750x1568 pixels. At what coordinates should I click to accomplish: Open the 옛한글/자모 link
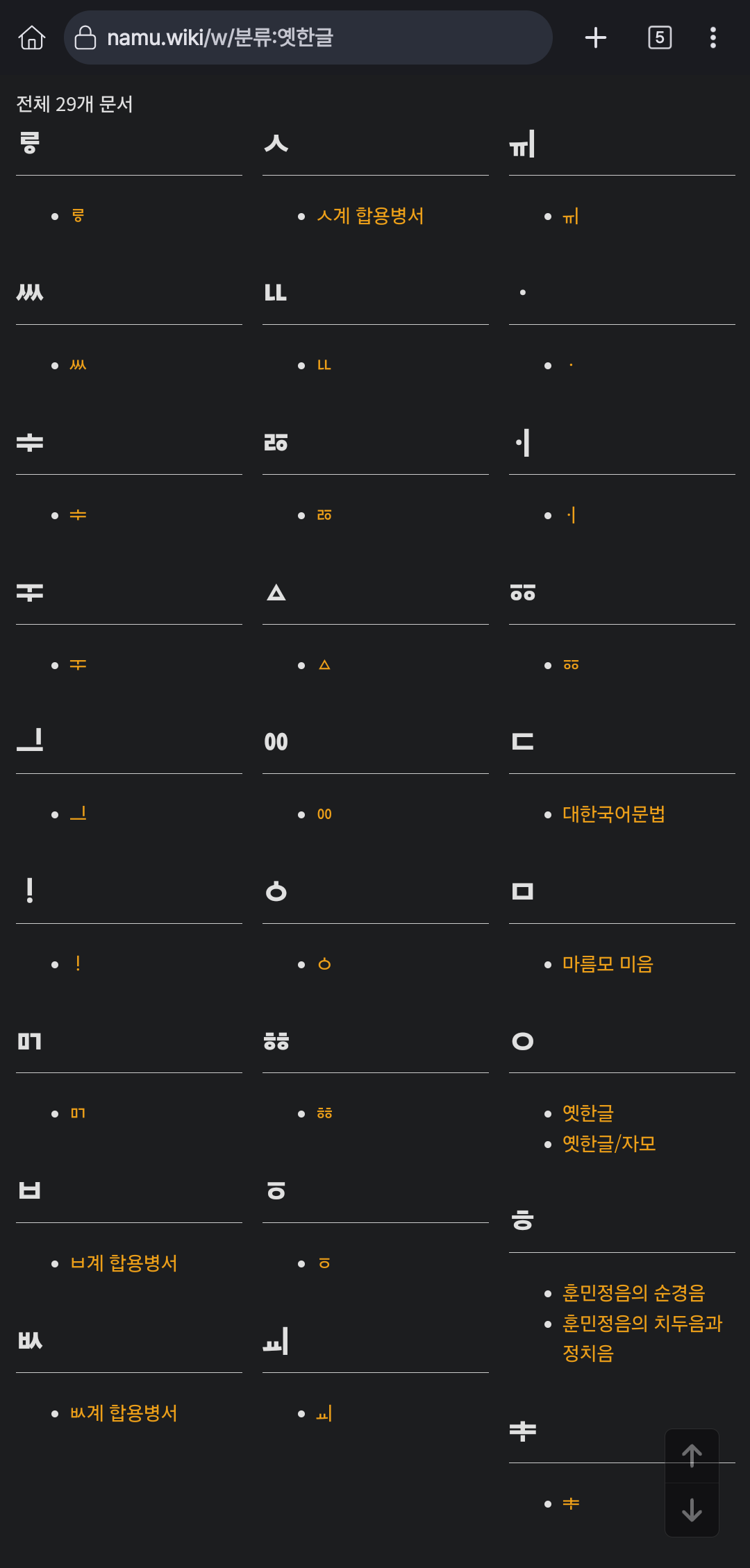click(x=609, y=1144)
